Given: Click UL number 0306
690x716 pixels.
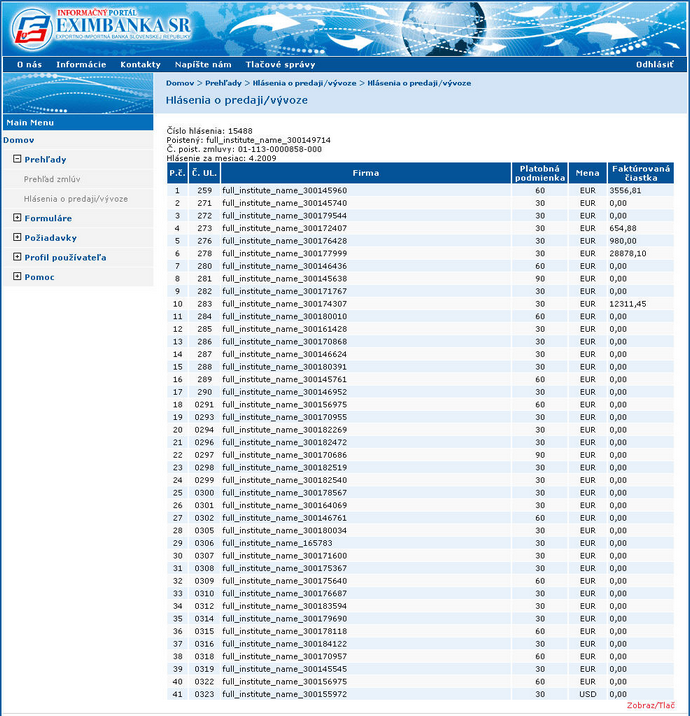Looking at the screenshot, I should point(204,543).
